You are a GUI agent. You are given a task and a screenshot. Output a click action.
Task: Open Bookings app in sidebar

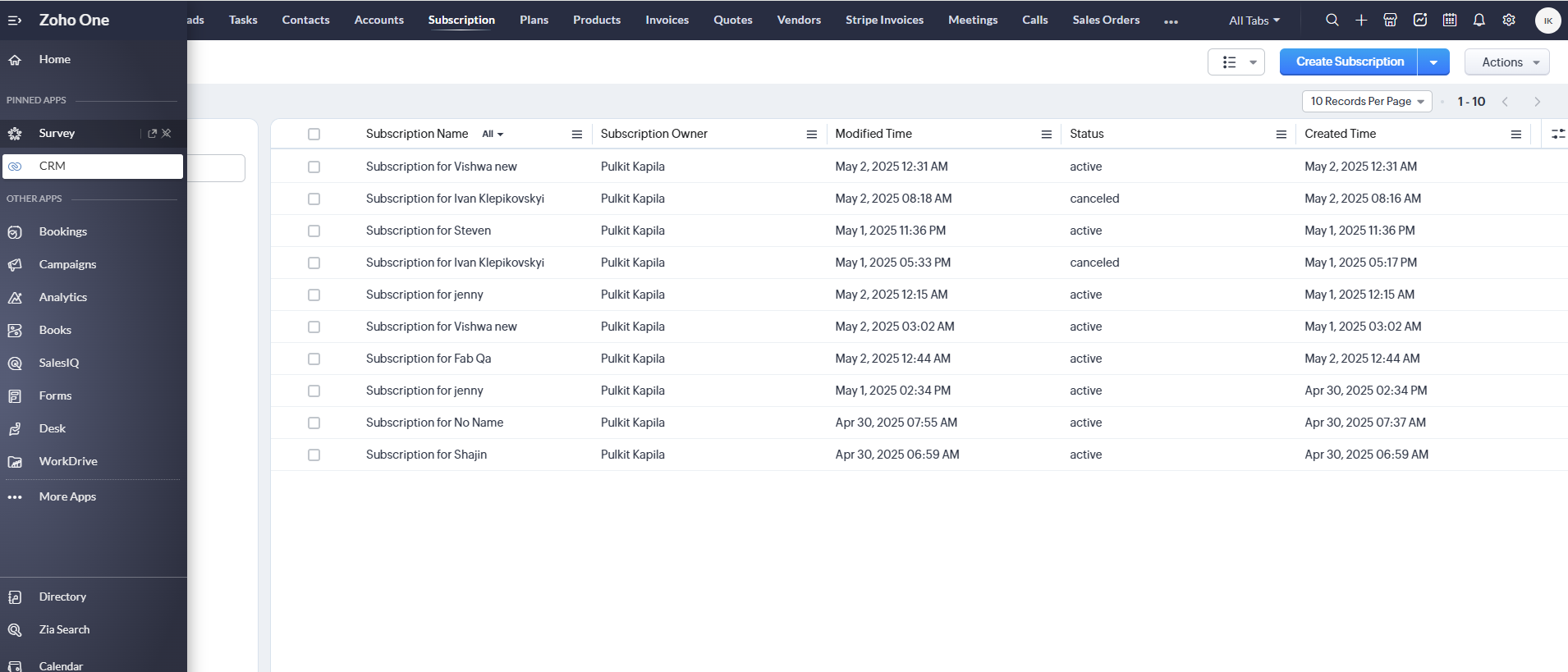point(62,231)
